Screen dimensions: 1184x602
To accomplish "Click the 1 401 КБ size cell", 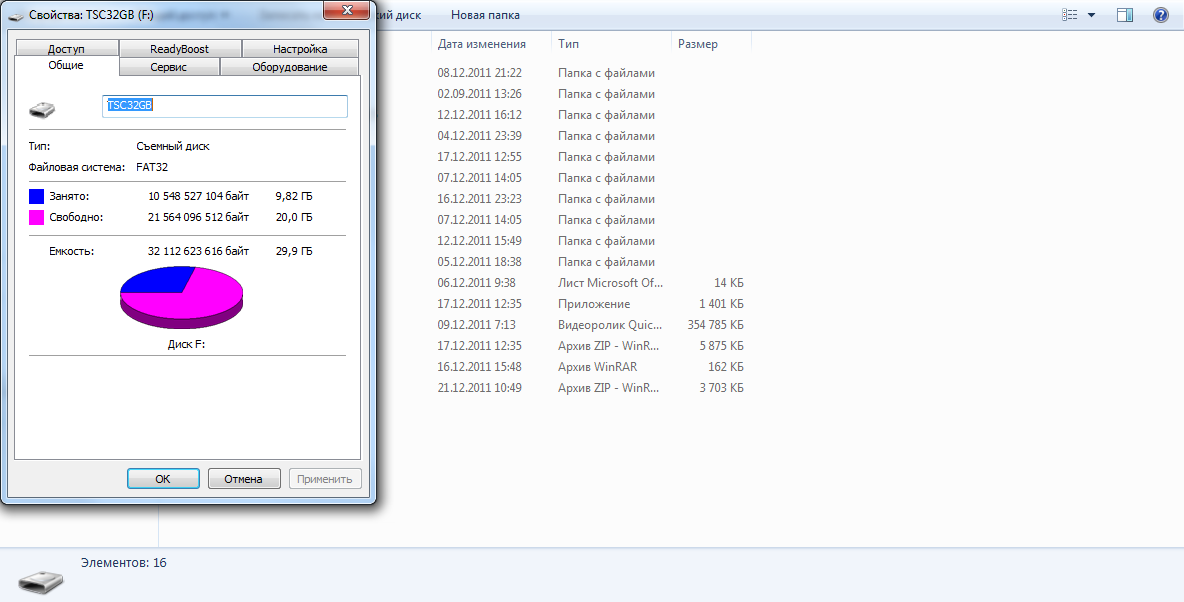I will [721, 304].
